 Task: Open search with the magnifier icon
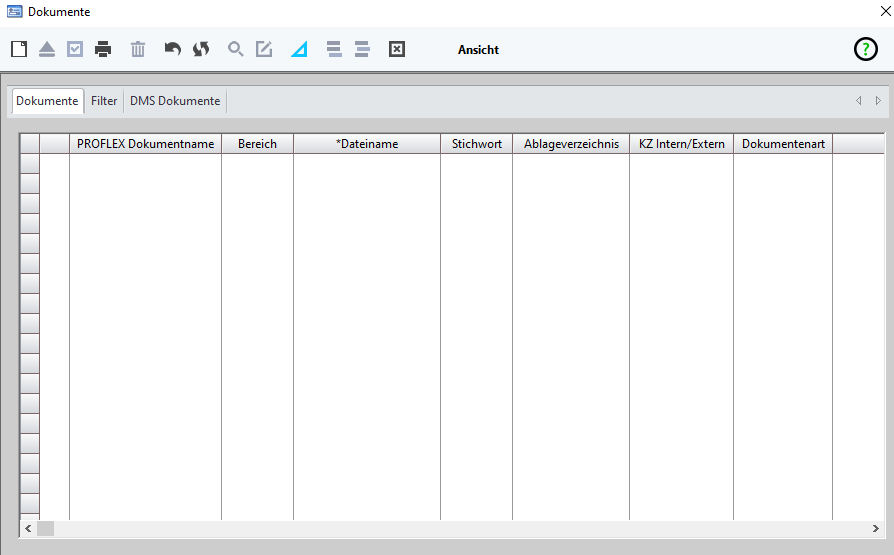click(236, 49)
